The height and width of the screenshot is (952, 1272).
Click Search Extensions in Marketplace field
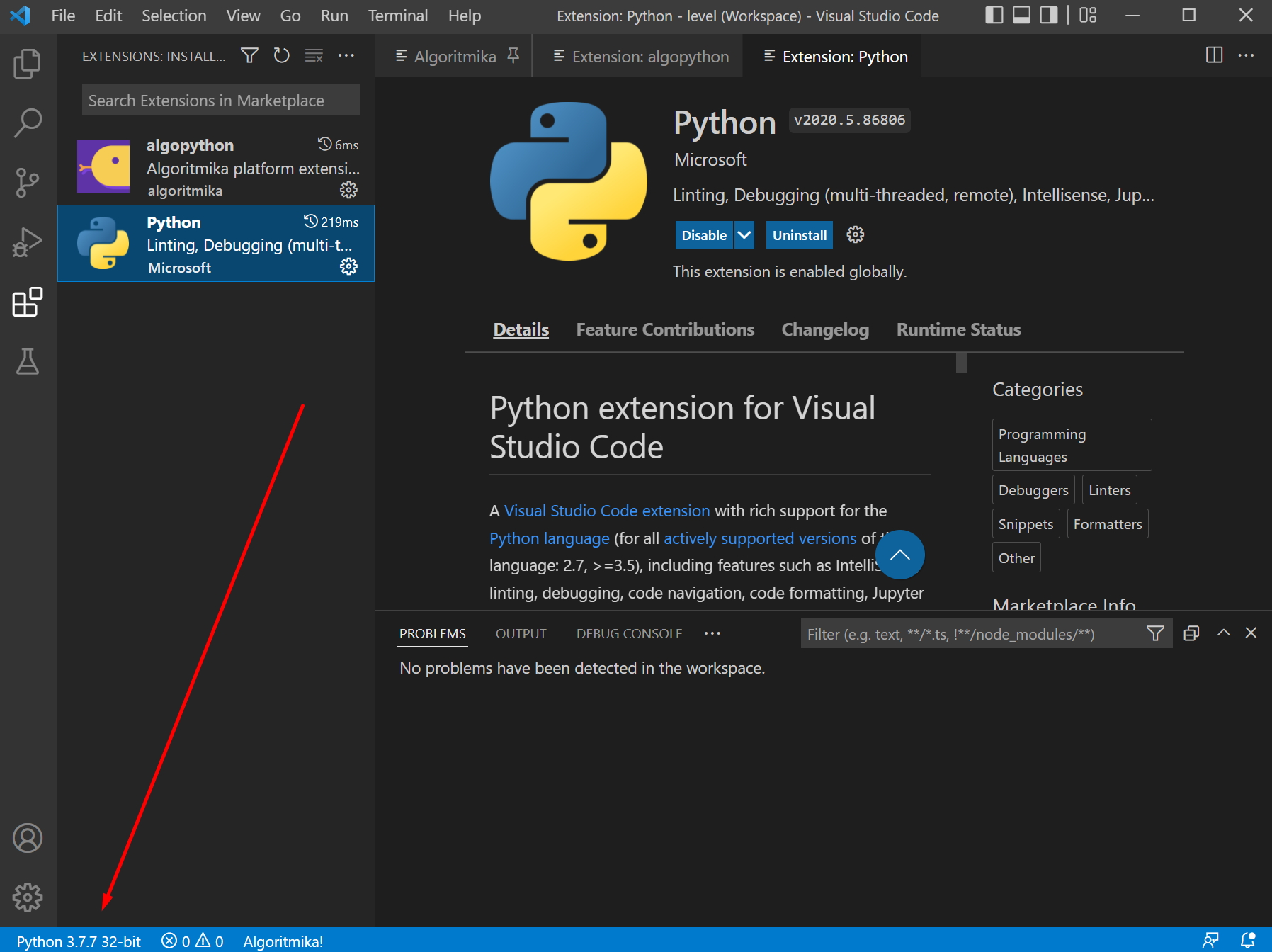click(x=220, y=100)
